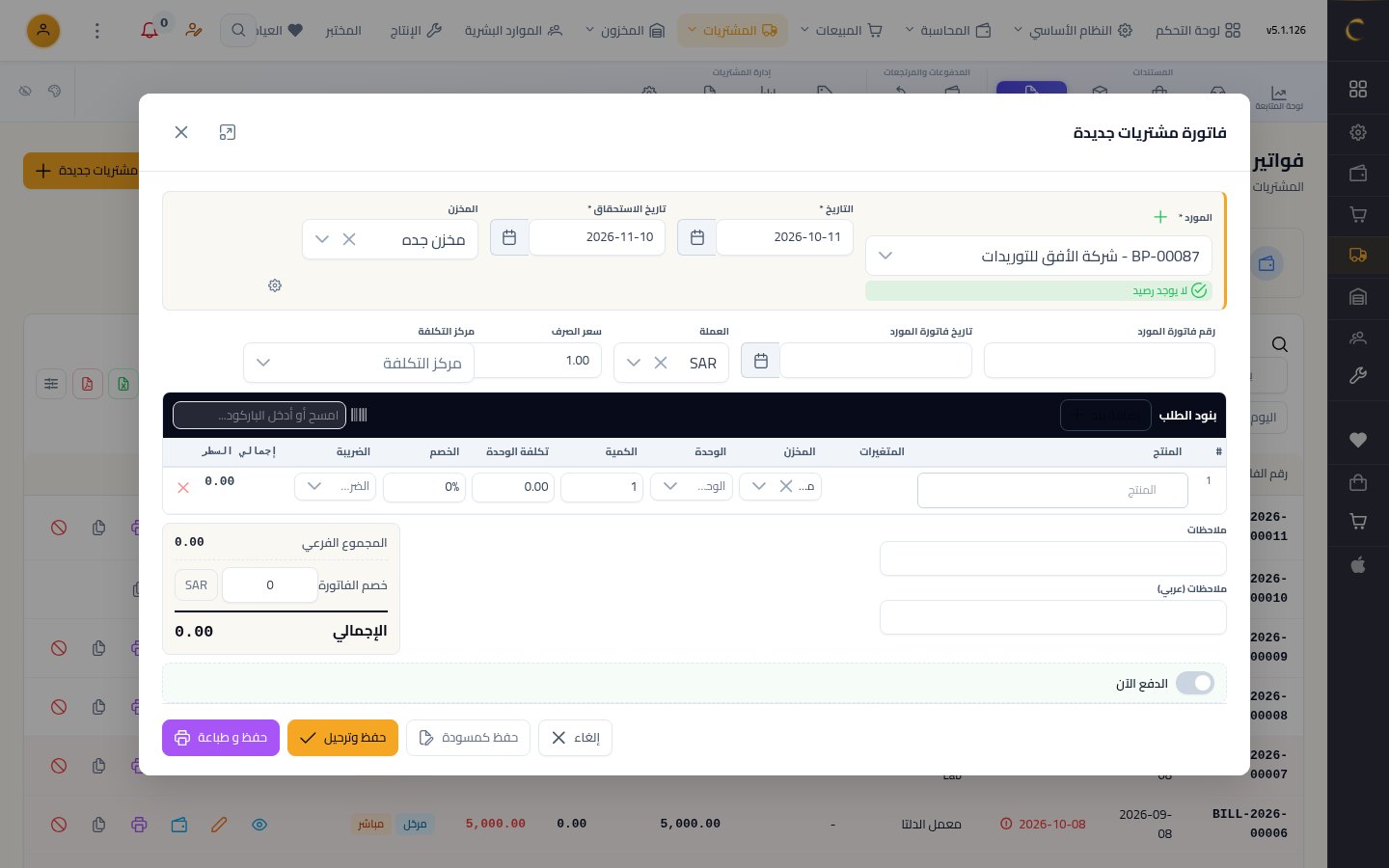Clear the SAR currency selection

pyautogui.click(x=661, y=363)
